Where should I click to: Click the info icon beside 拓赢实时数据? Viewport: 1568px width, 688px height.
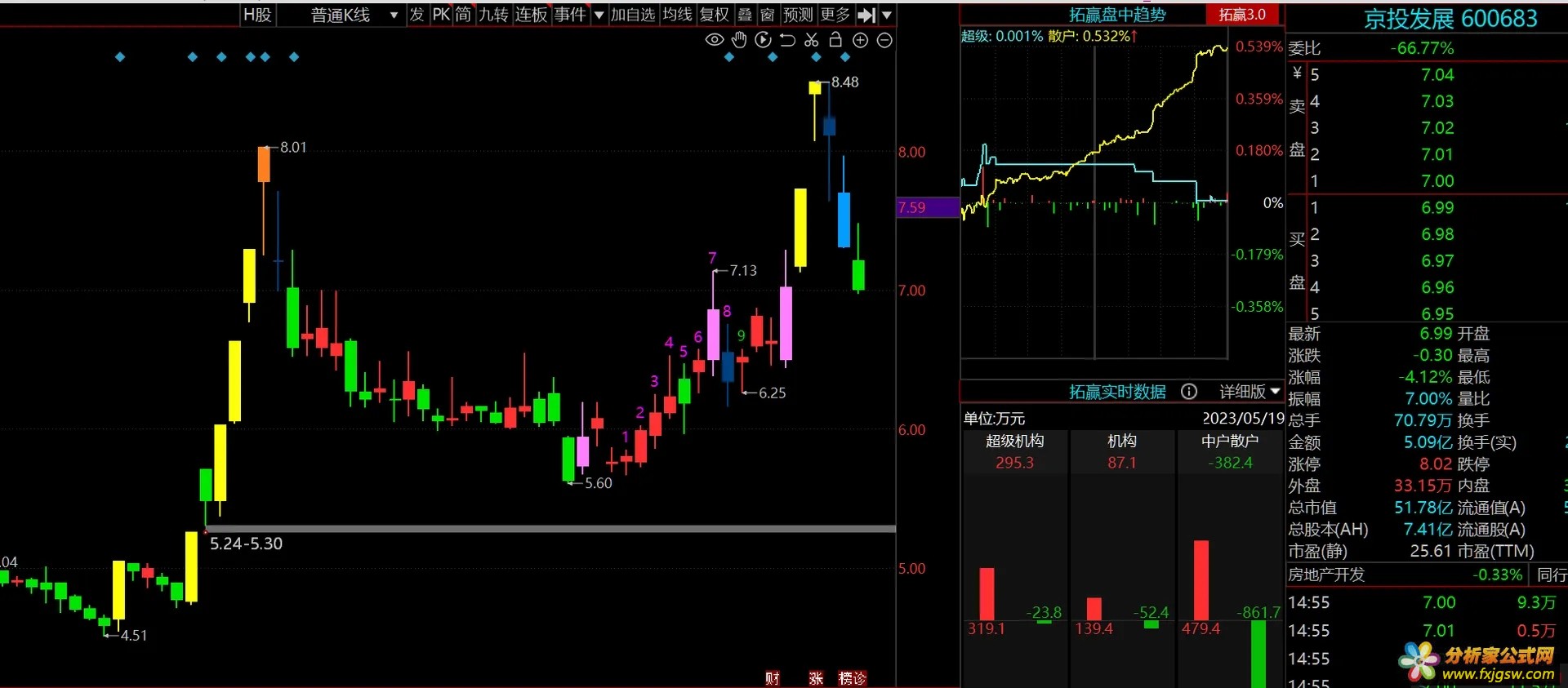coord(1189,392)
